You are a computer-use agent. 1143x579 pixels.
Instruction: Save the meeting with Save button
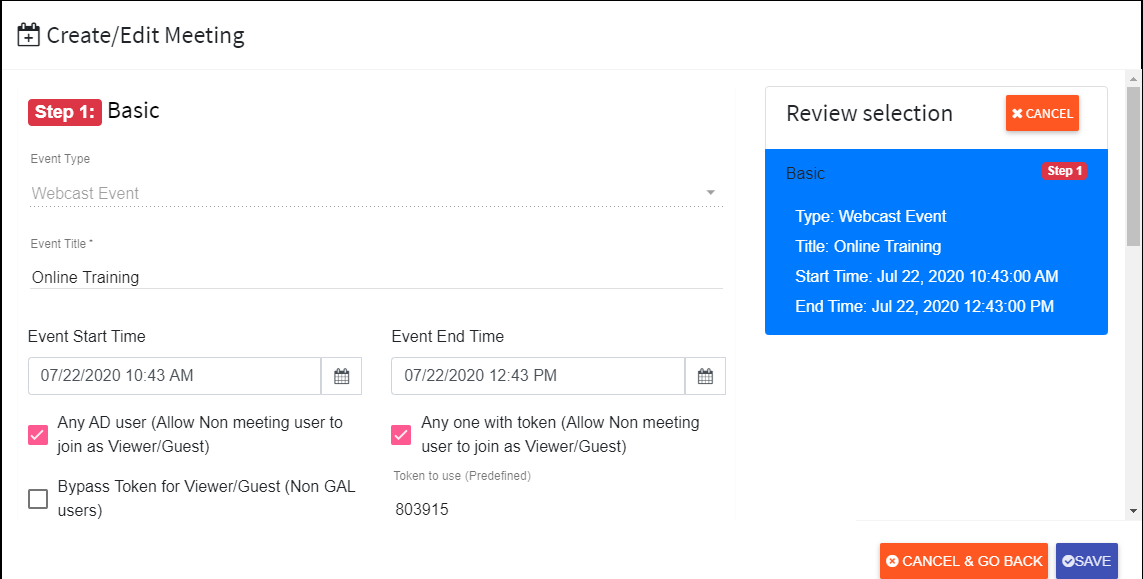(1086, 561)
